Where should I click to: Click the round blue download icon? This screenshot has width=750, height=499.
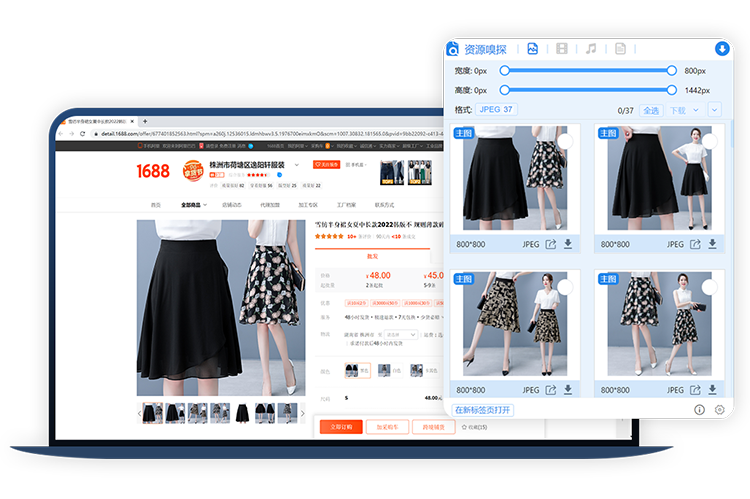721,48
